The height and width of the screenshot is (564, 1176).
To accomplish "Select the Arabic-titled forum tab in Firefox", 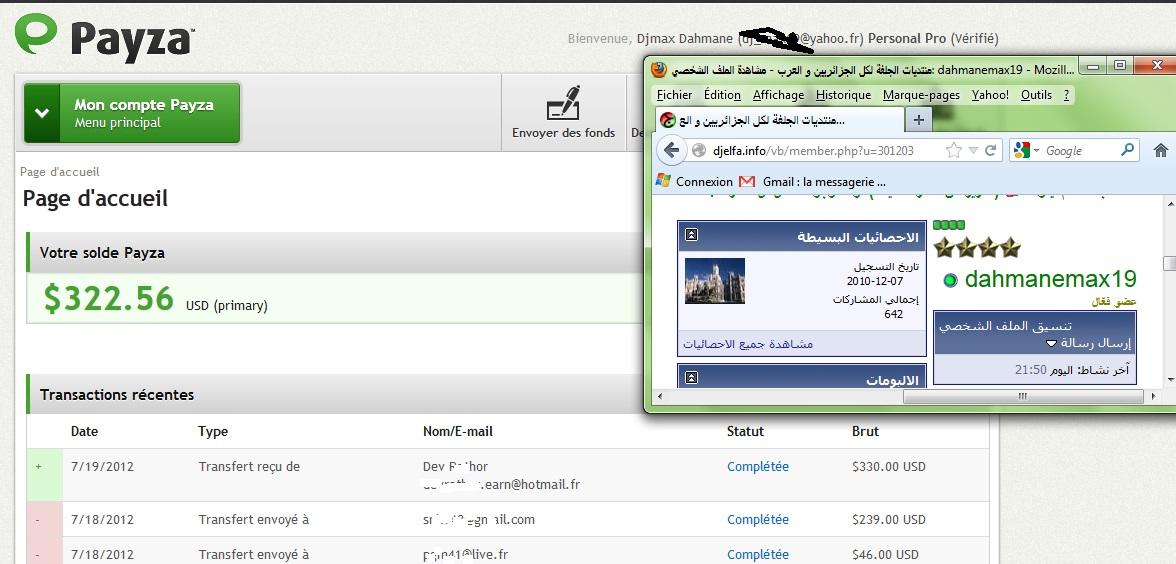I will click(x=778, y=119).
